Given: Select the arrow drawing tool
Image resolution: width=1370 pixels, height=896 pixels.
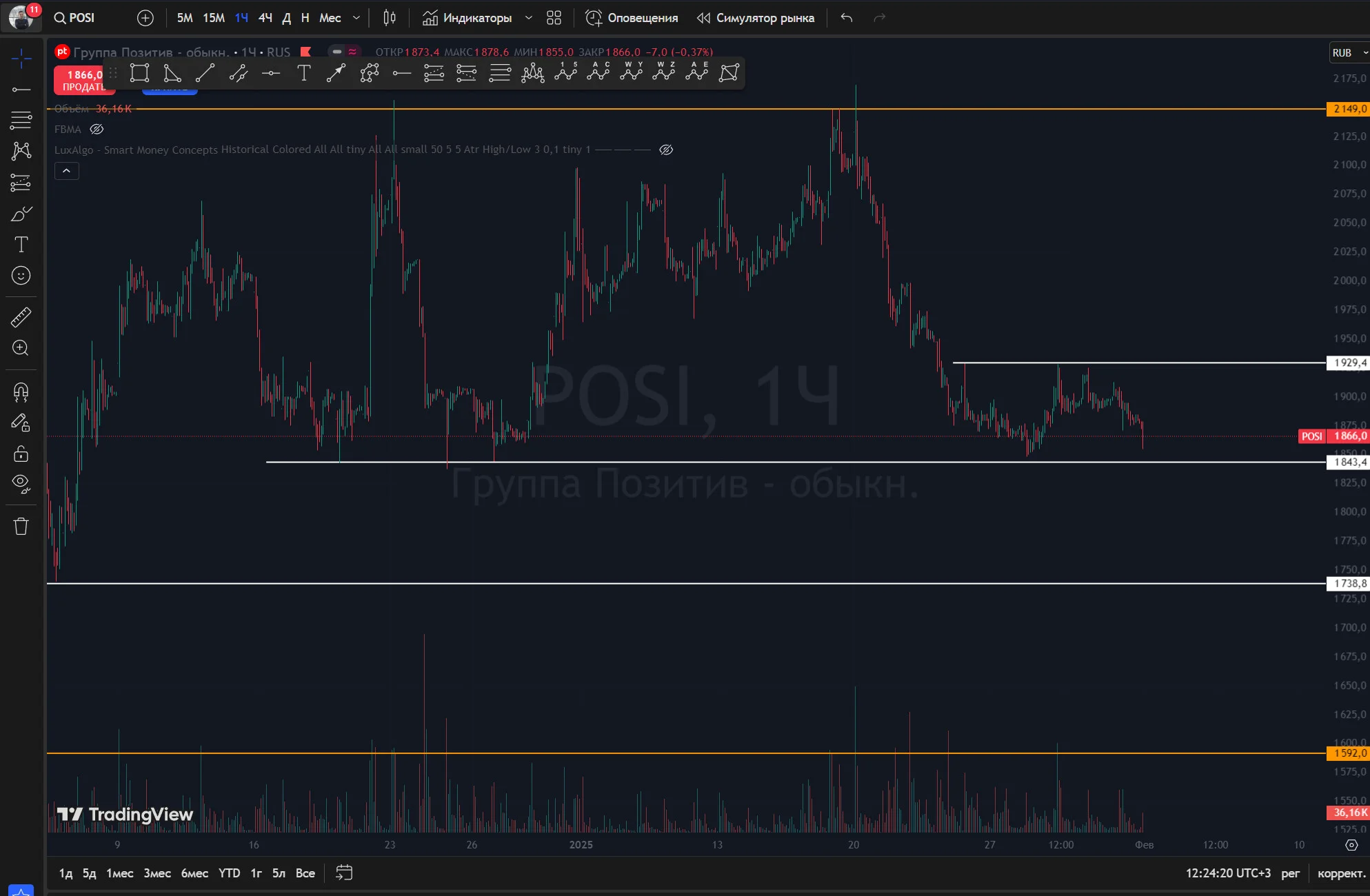Looking at the screenshot, I should click(x=336, y=73).
